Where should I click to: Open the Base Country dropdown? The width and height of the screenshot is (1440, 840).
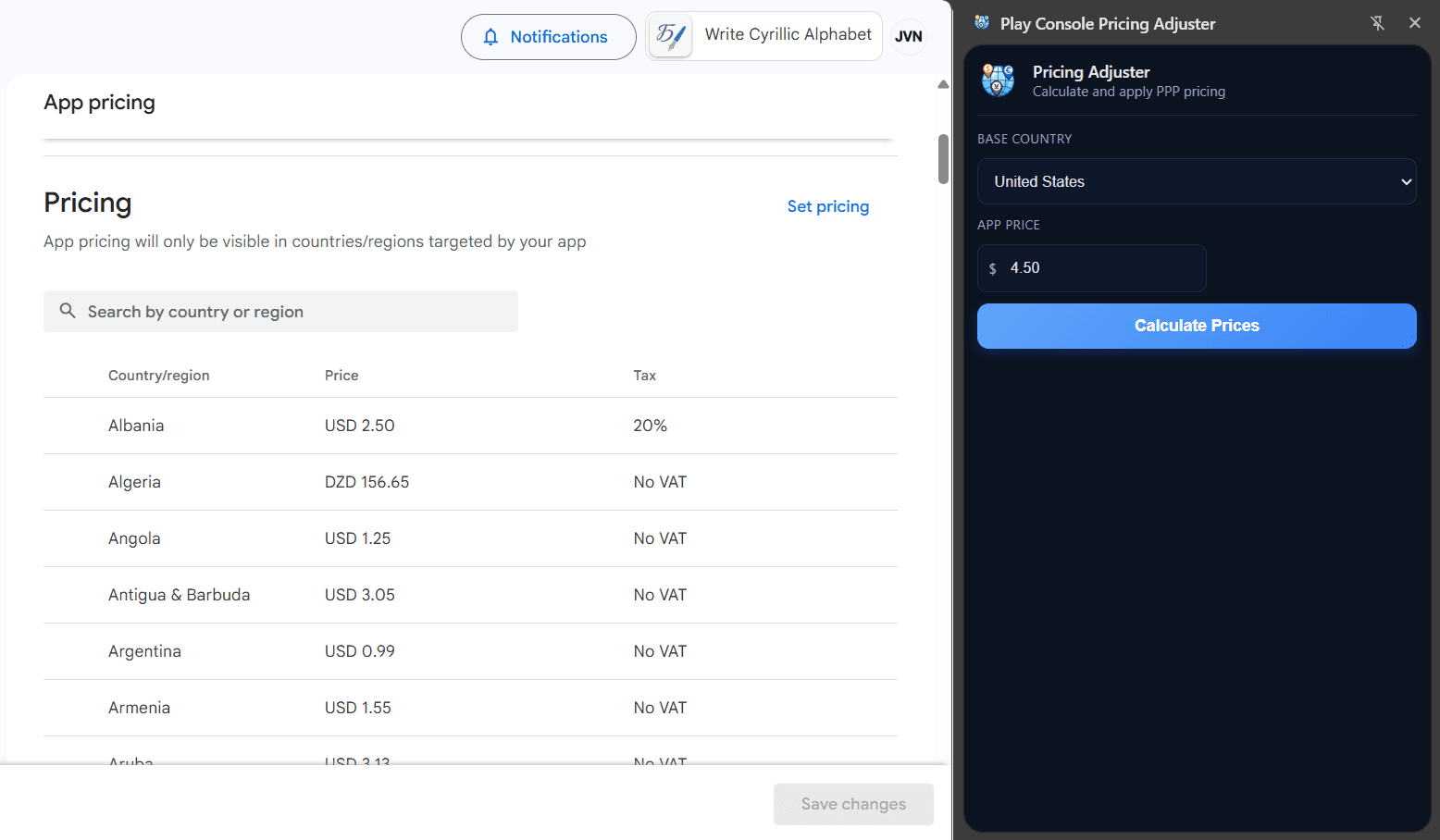point(1197,181)
